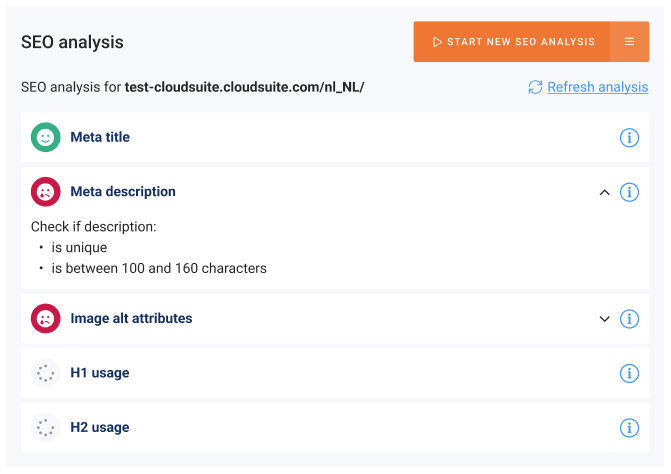Select the H1 usage row label

[99, 373]
